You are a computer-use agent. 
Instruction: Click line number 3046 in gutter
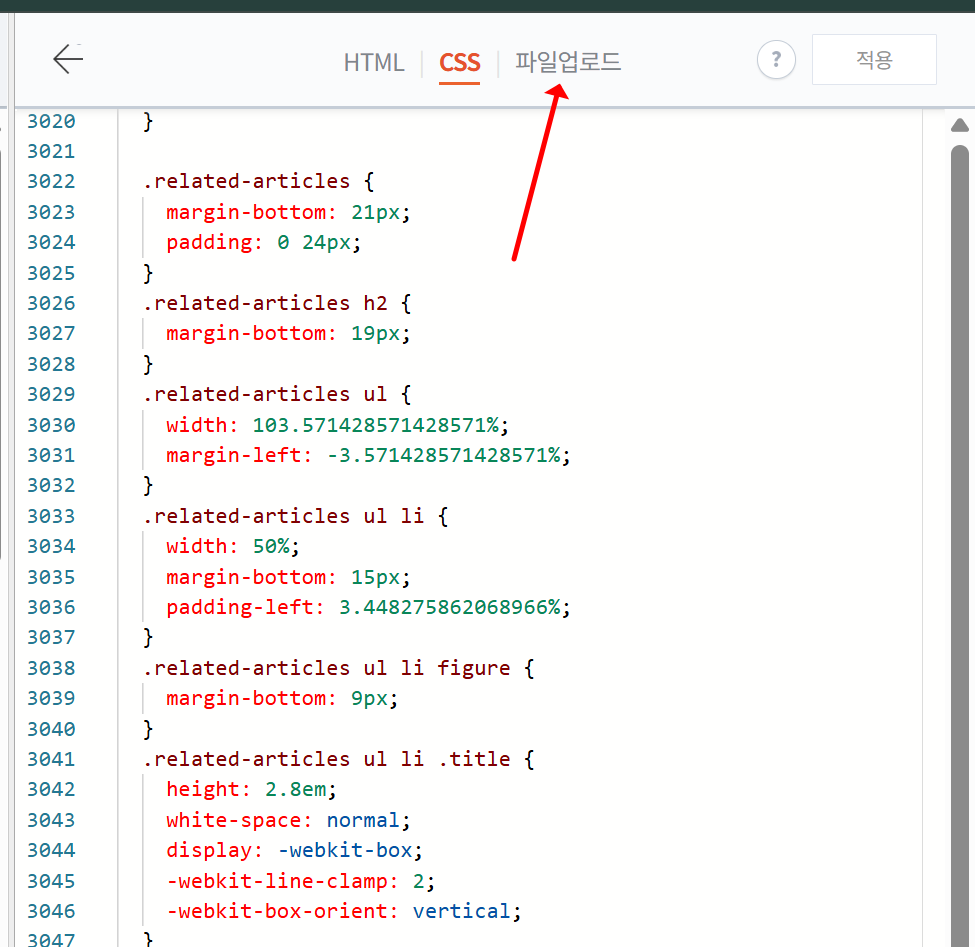(x=51, y=912)
